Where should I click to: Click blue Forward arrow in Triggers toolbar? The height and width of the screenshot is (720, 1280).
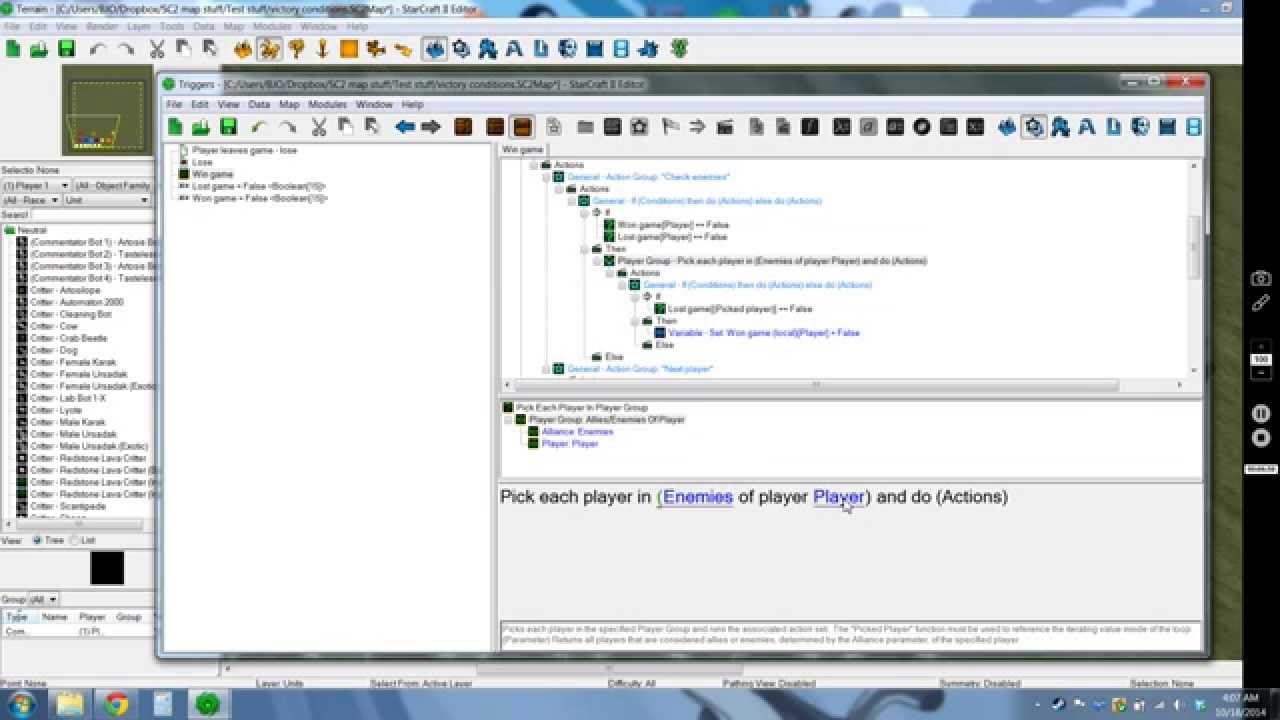point(431,127)
